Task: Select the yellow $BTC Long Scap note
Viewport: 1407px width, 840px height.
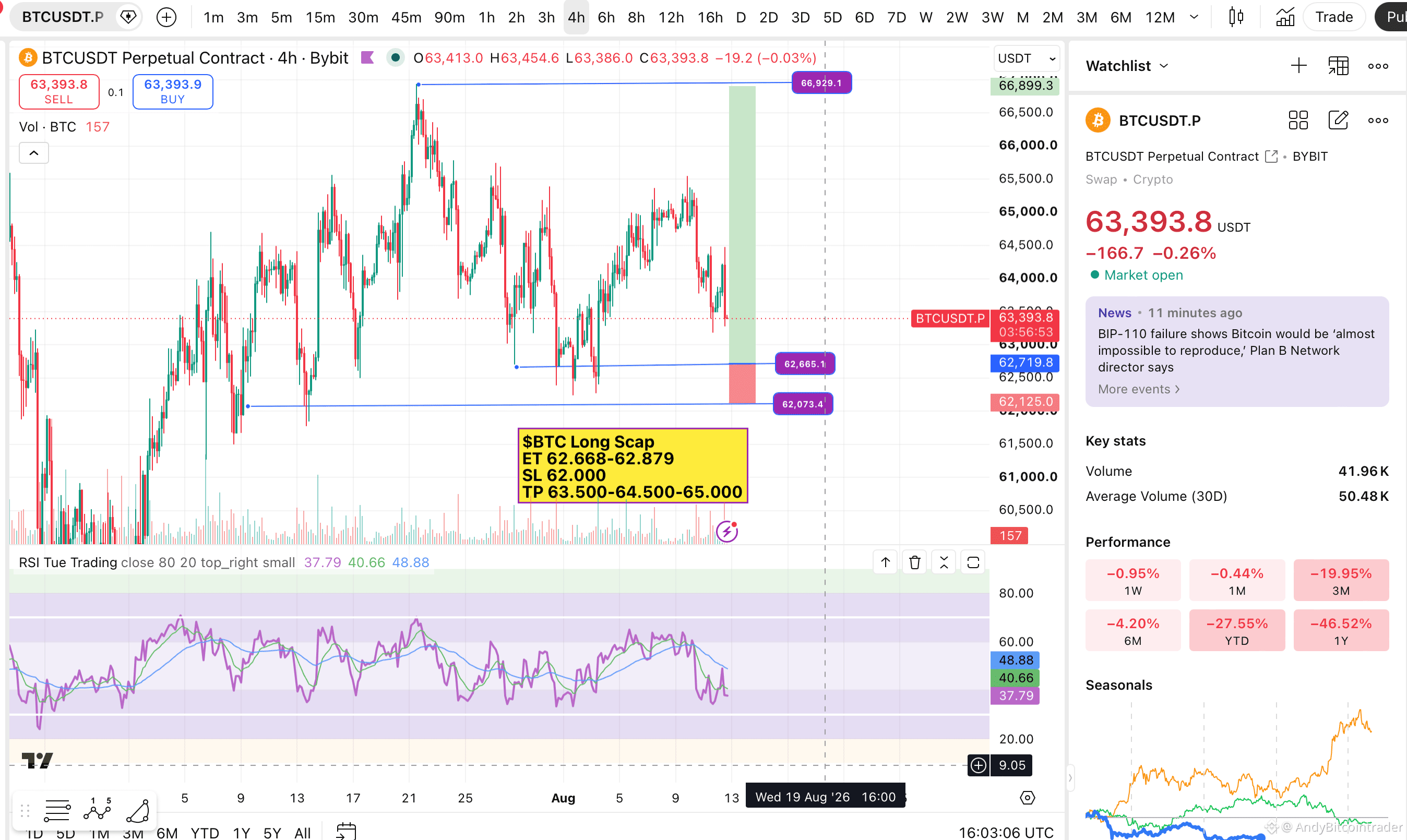Action: pos(633,466)
